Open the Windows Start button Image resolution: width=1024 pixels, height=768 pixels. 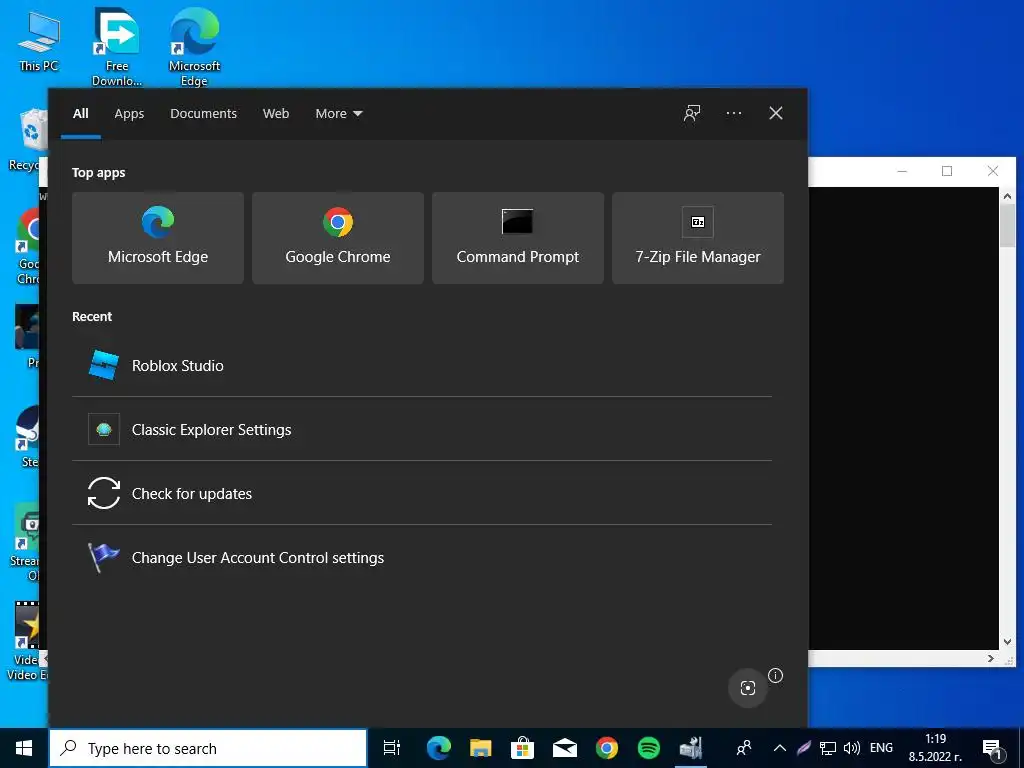pos(24,748)
